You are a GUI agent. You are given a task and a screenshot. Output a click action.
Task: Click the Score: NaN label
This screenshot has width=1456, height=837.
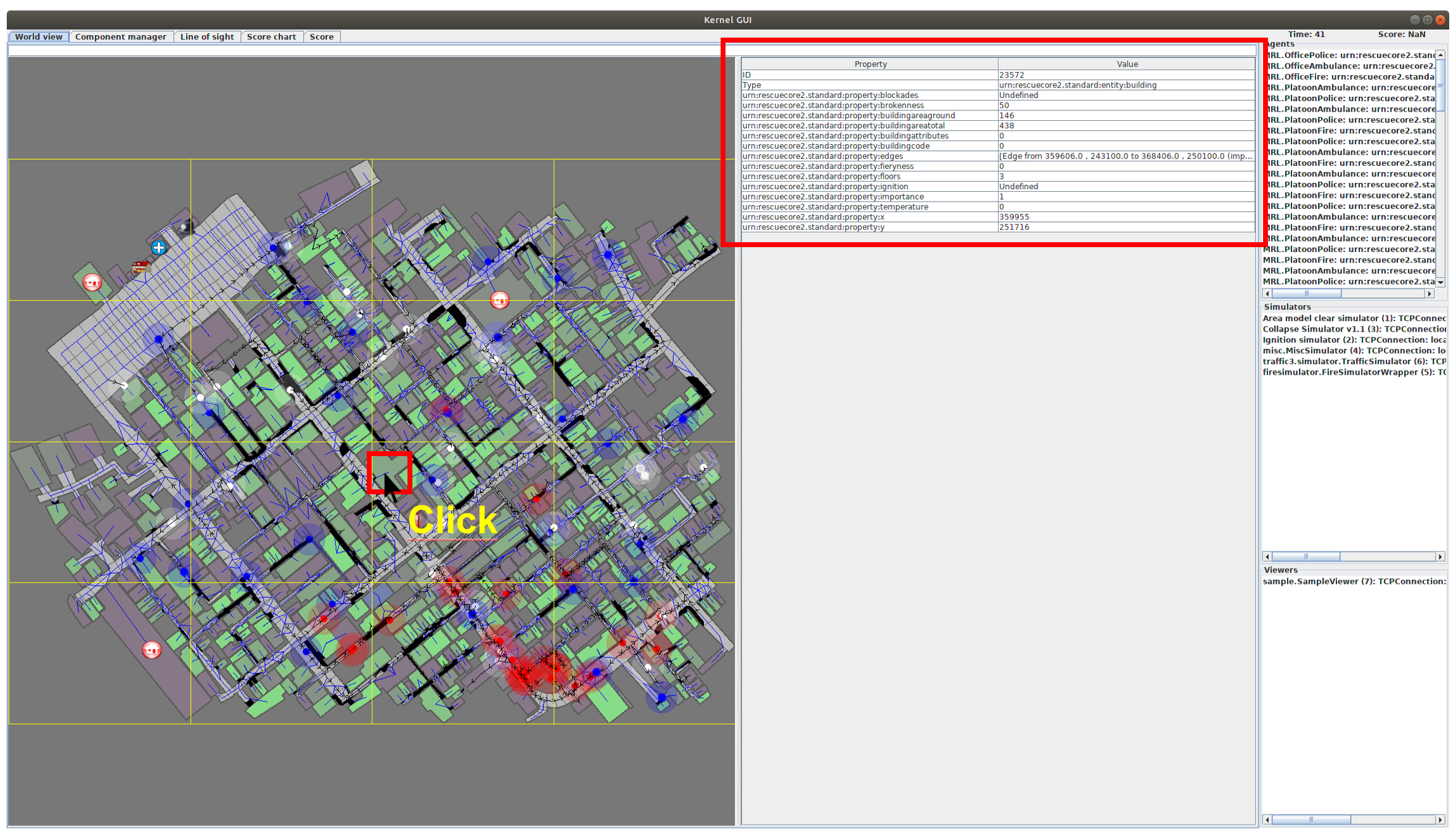1401,35
